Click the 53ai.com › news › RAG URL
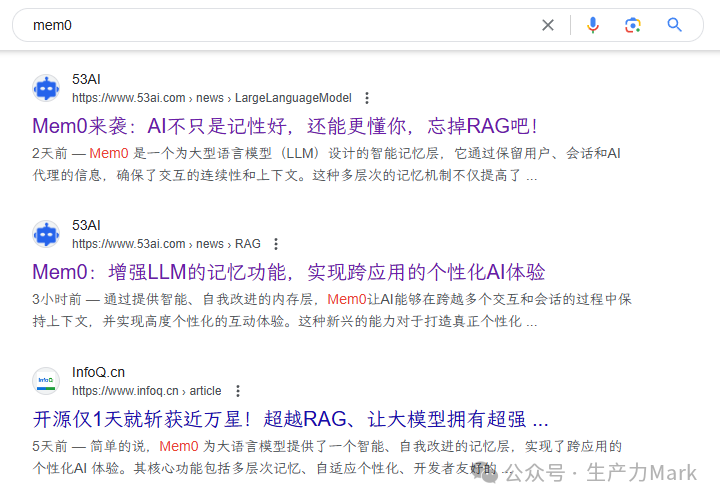The width and height of the screenshot is (720, 502). coord(166,244)
